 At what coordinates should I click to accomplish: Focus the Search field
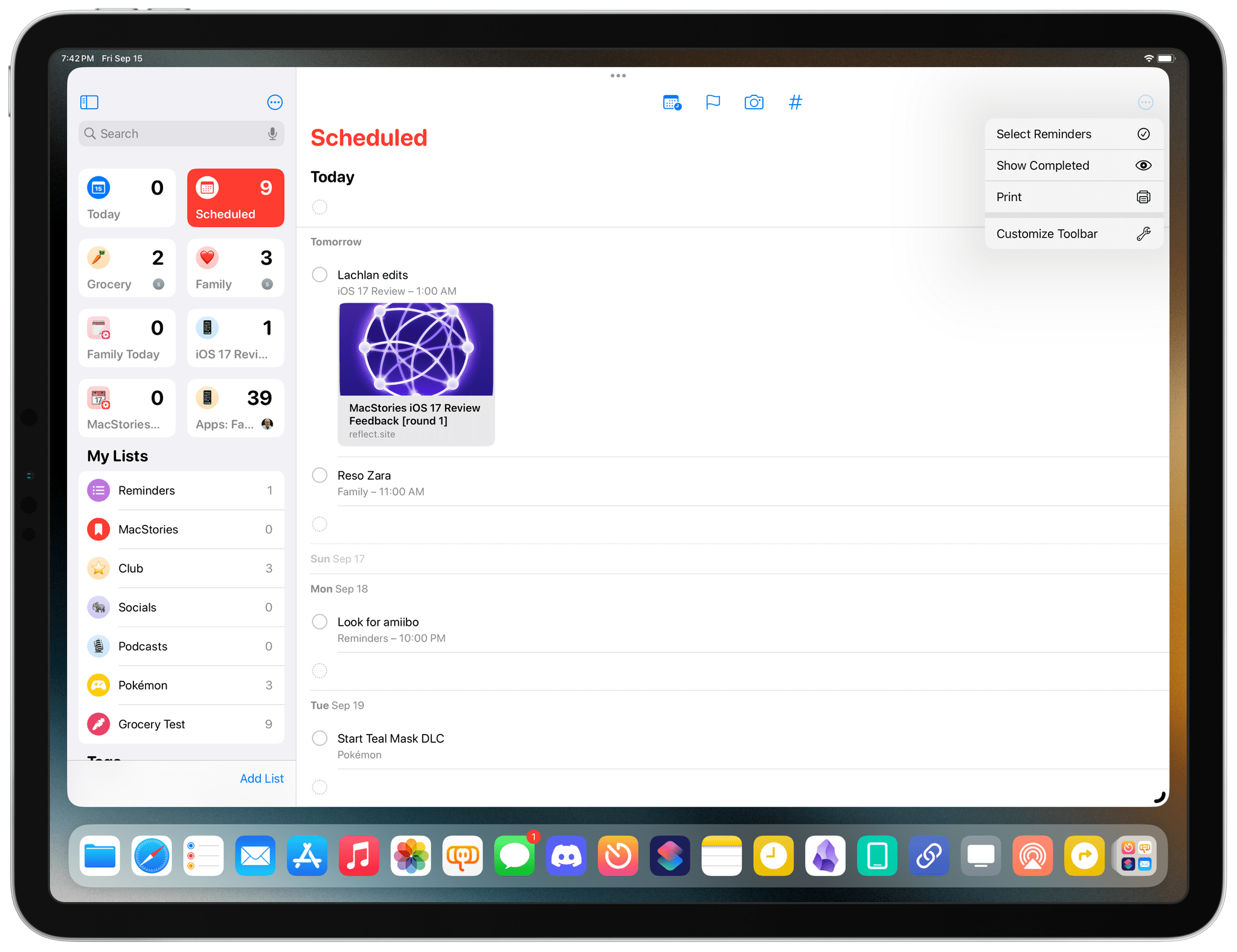[181, 133]
